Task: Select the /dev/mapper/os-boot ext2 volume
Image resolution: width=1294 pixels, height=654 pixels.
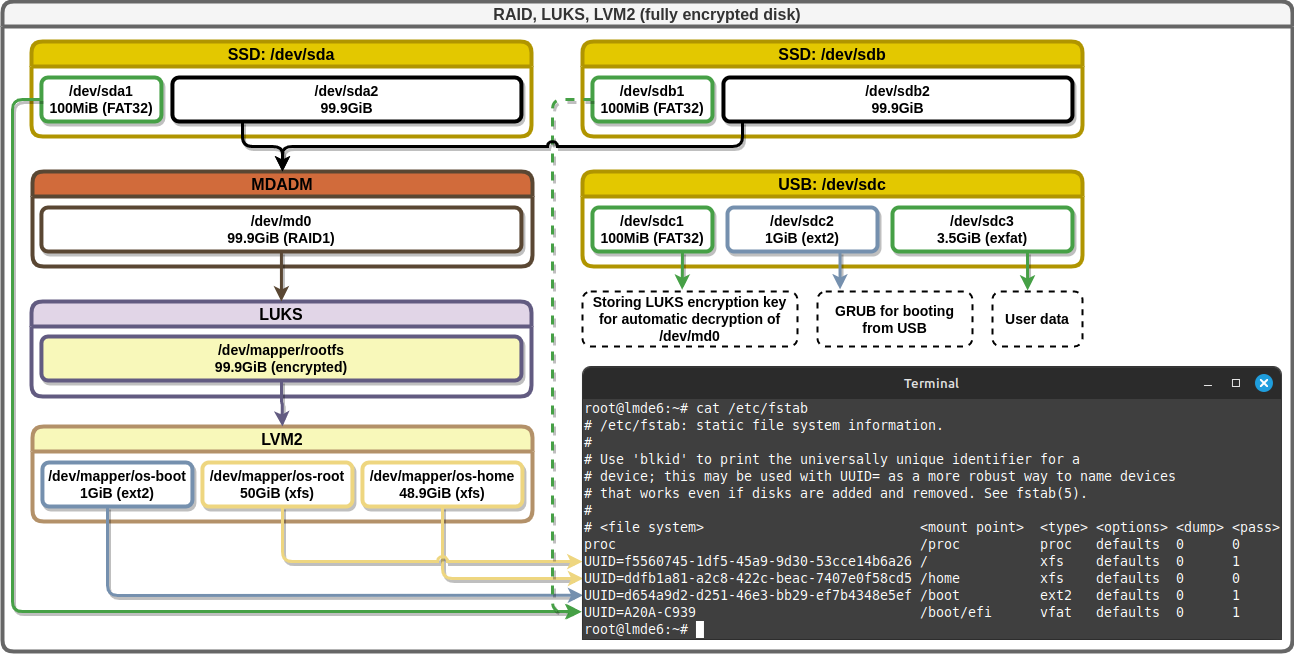Action: 117,484
